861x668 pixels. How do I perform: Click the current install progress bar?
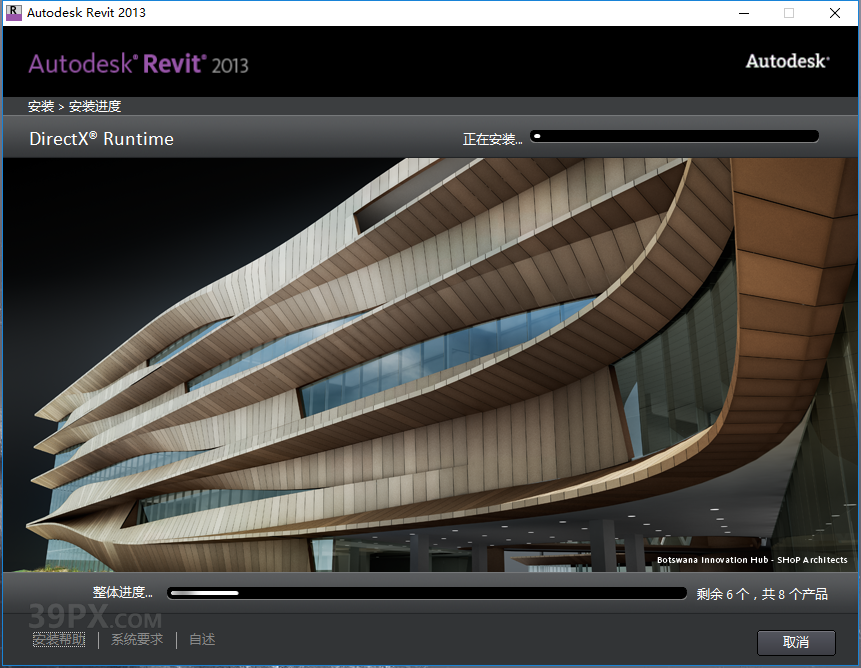point(674,136)
